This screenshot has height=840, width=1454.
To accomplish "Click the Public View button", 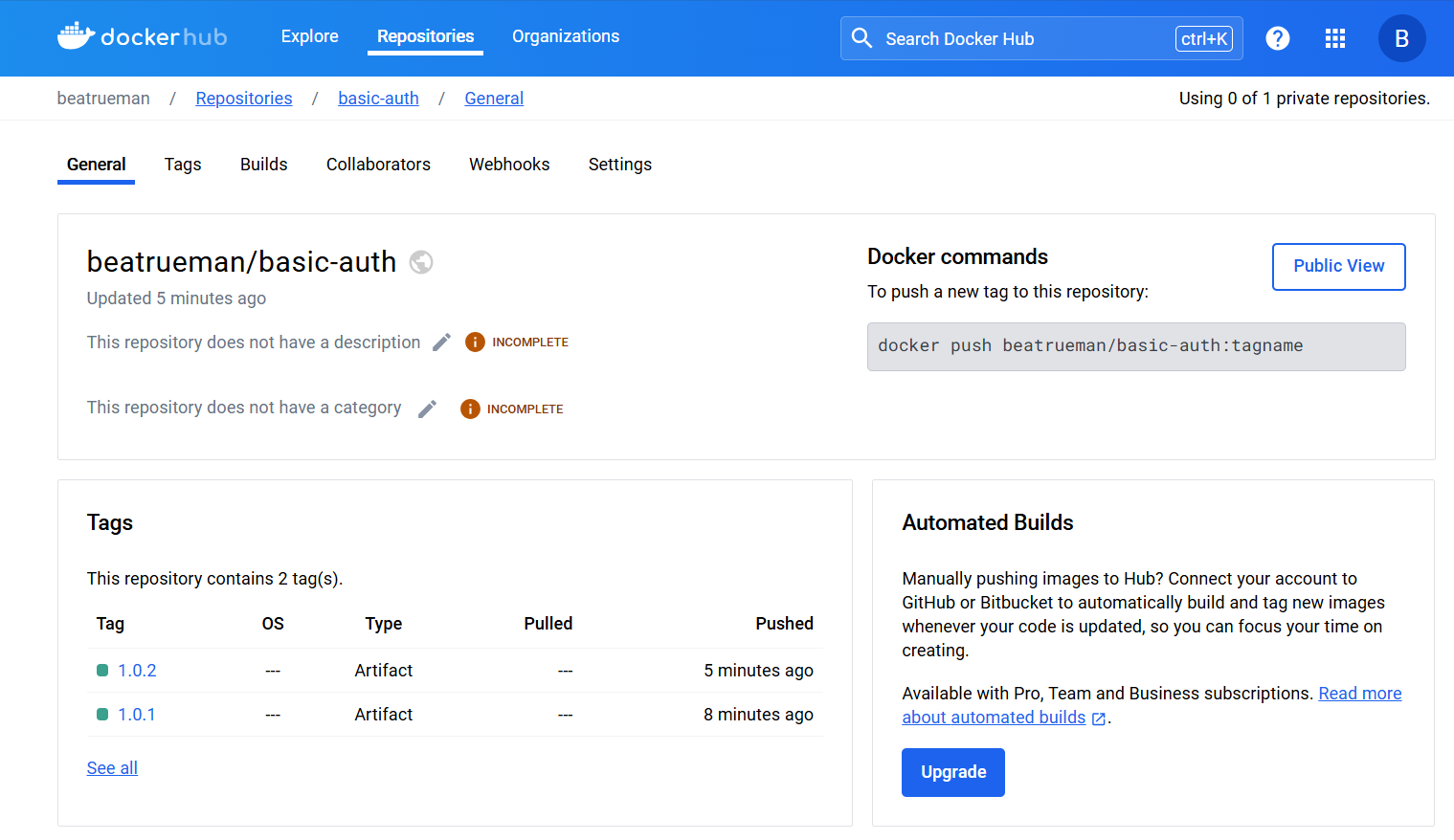I will [x=1338, y=266].
